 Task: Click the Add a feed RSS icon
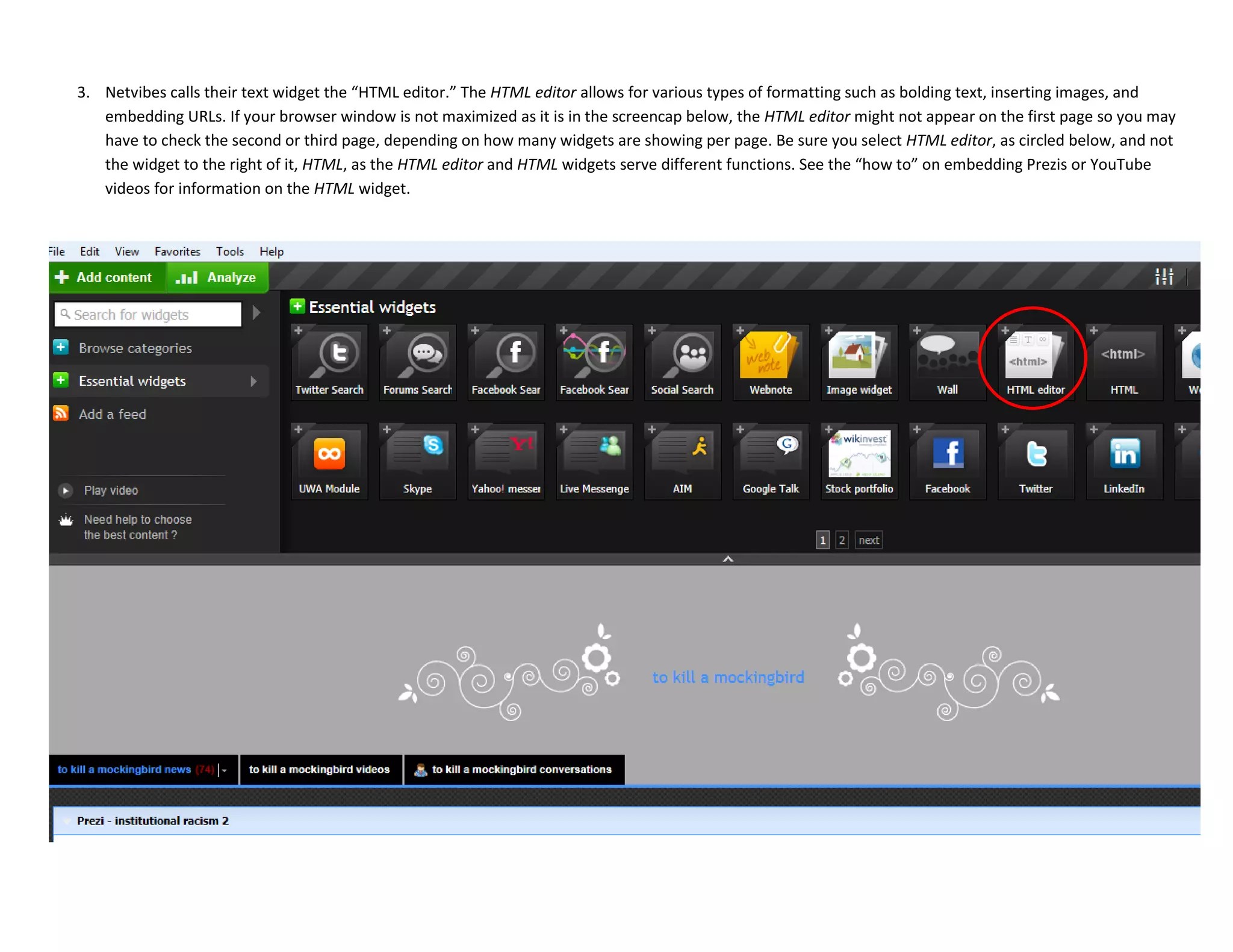click(61, 413)
